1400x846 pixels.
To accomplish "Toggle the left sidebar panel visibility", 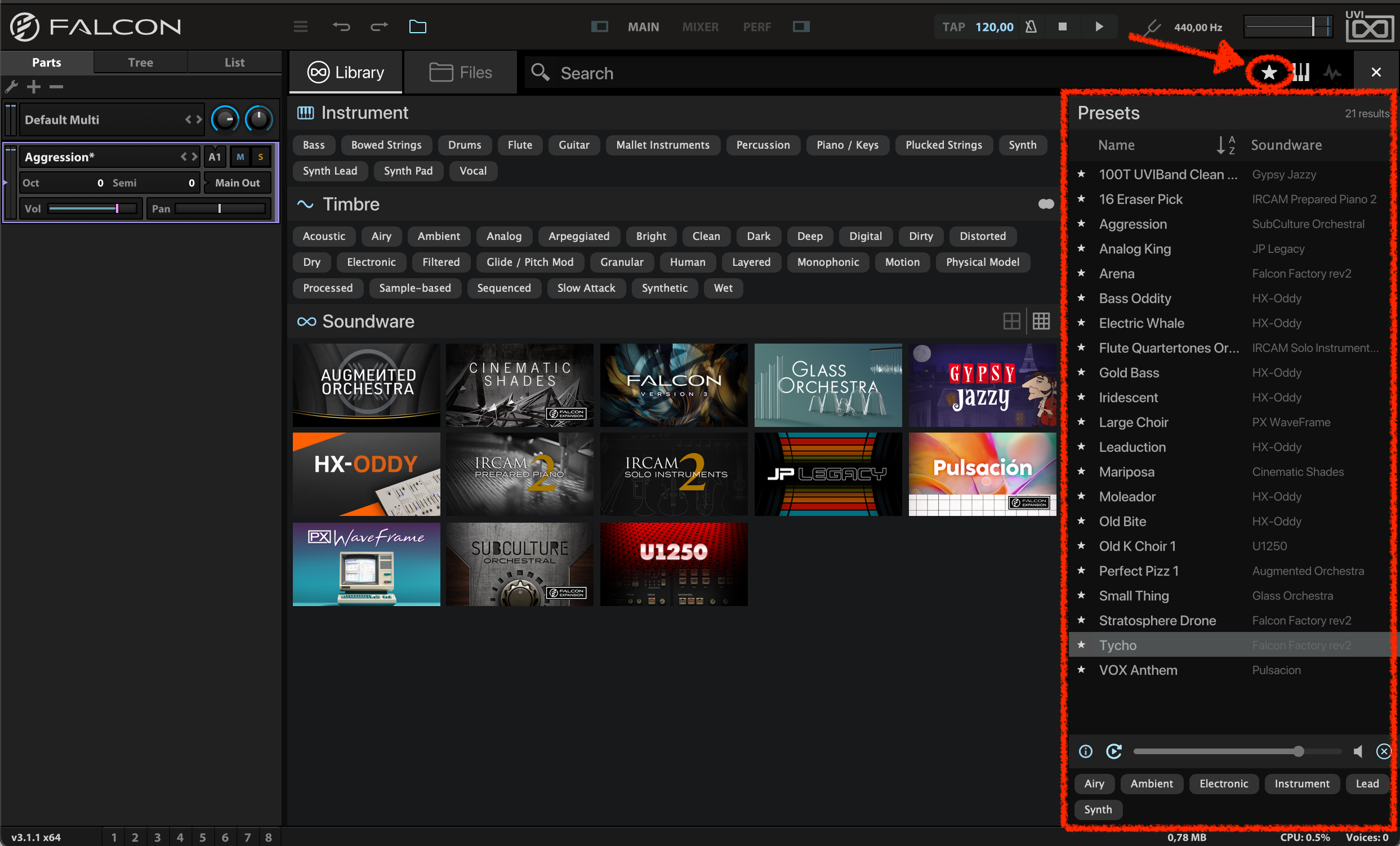I will click(599, 26).
